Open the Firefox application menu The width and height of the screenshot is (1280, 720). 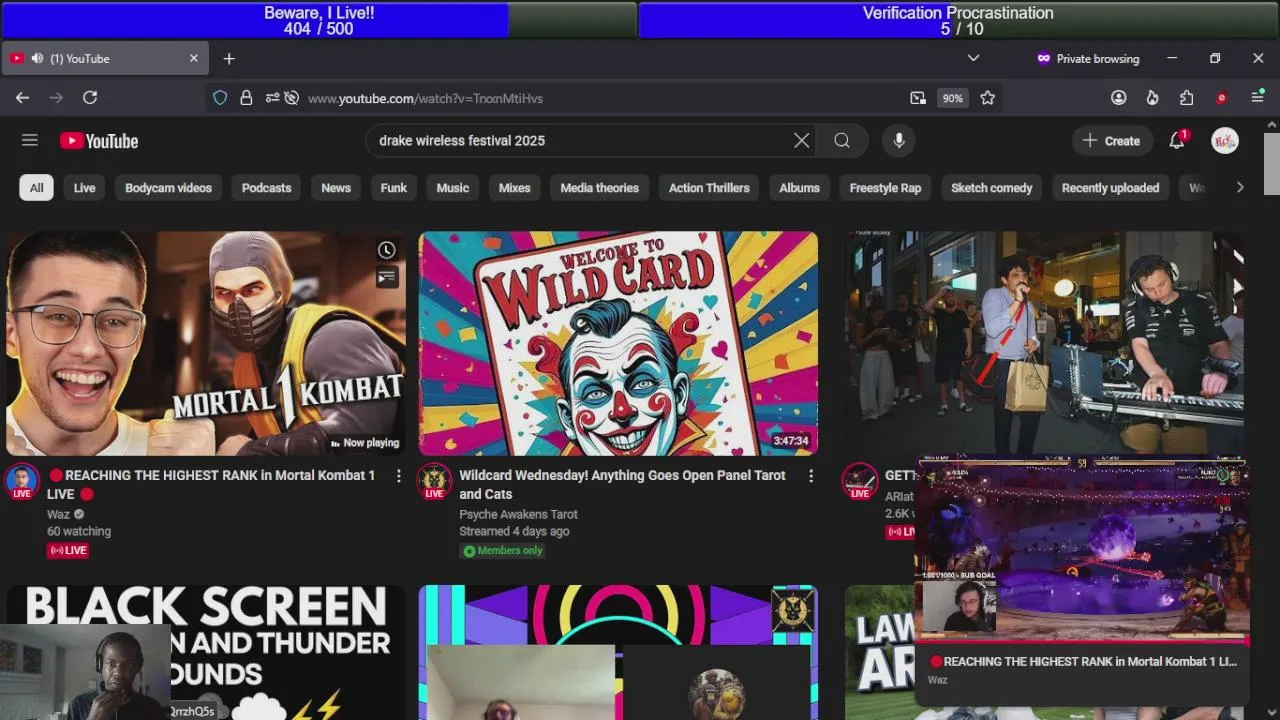pos(1258,98)
